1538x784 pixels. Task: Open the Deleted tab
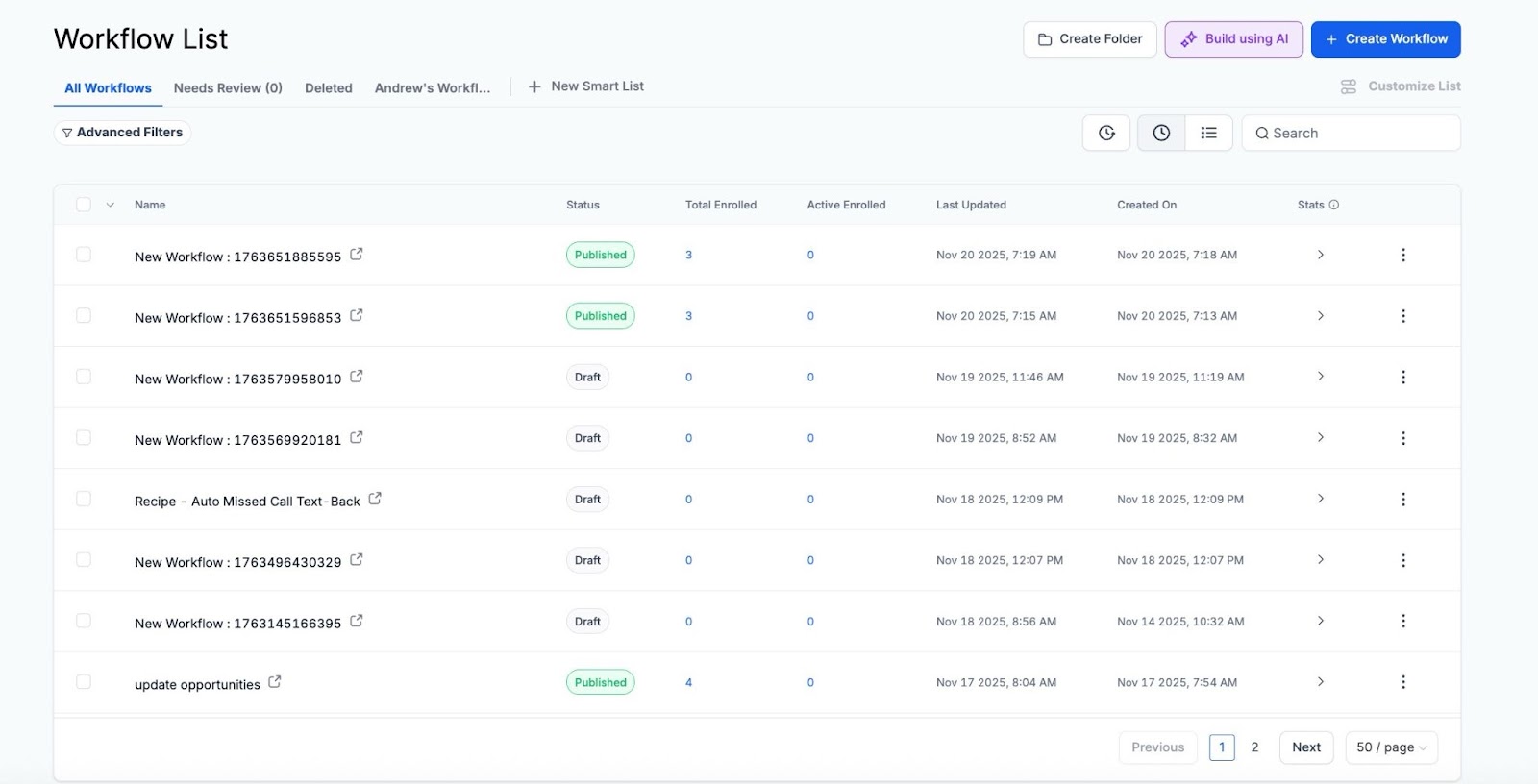coord(328,88)
